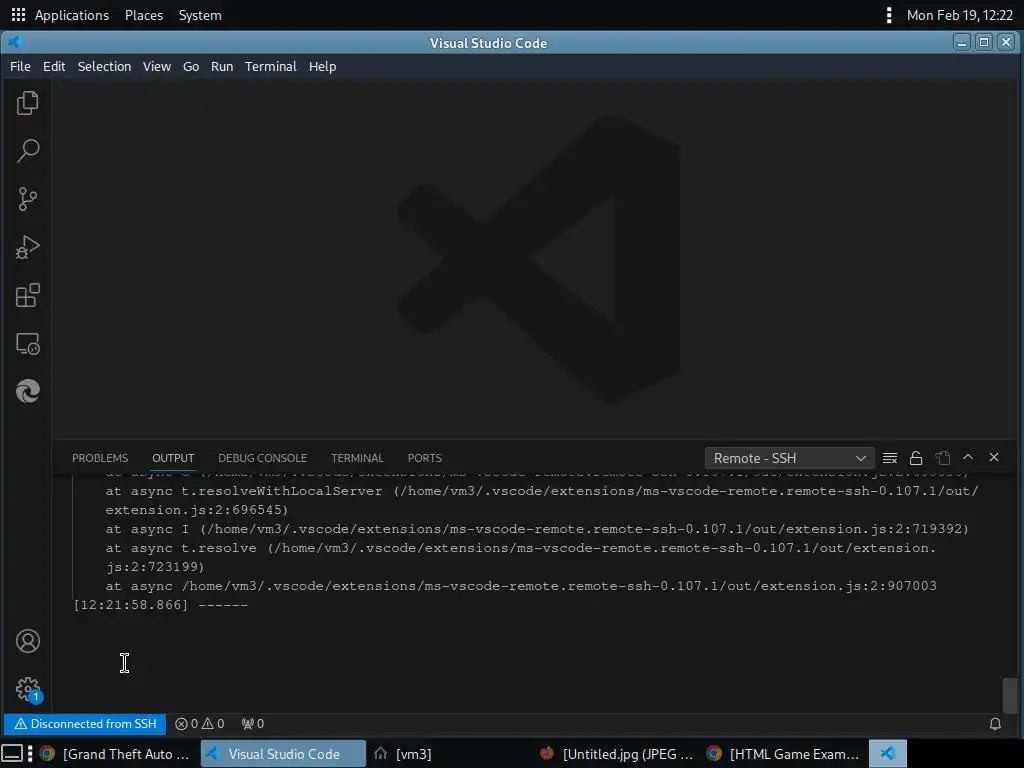Open notifications bell in status bar
Screen dimensions: 1024x768
pyautogui.click(x=995, y=724)
